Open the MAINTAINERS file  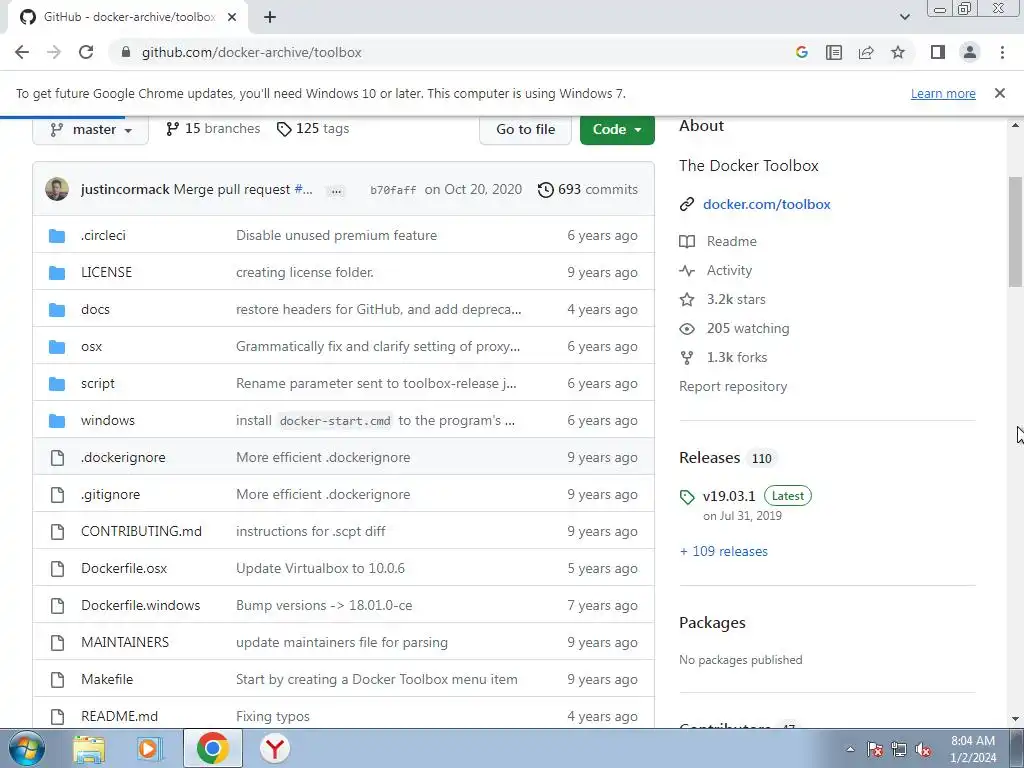pyautogui.click(x=125, y=642)
